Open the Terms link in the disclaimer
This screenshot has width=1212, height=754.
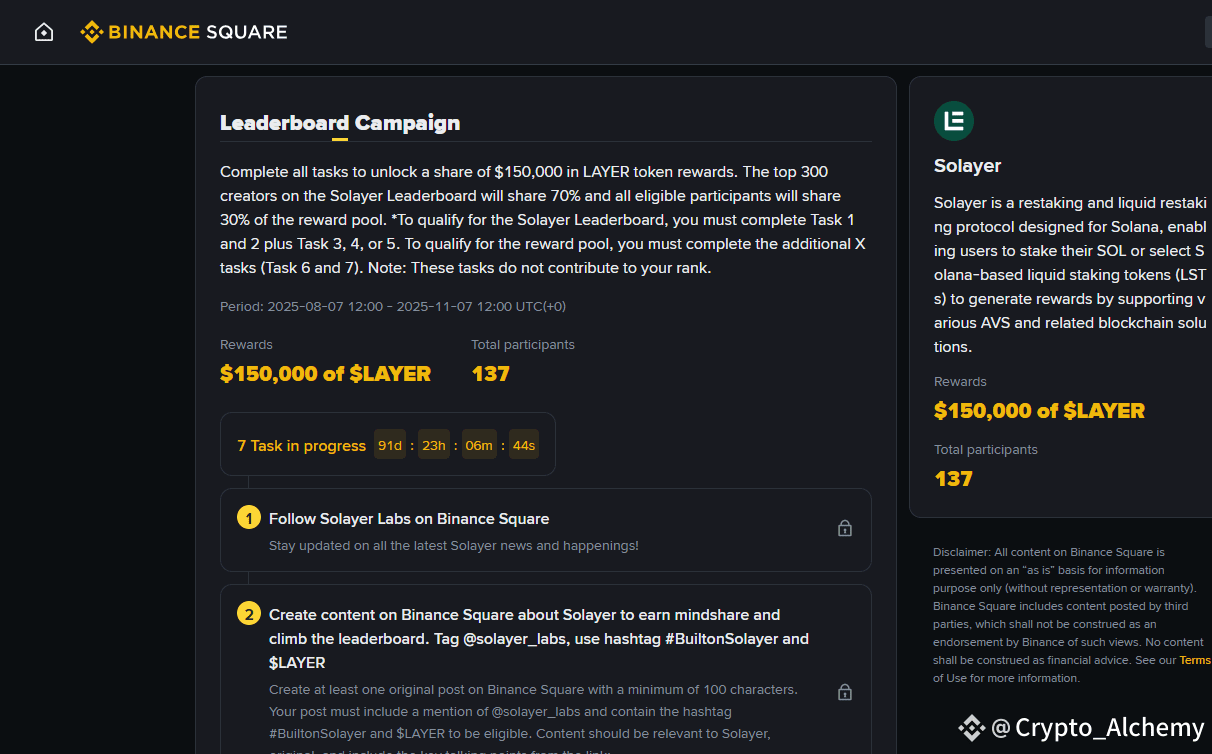click(1196, 660)
